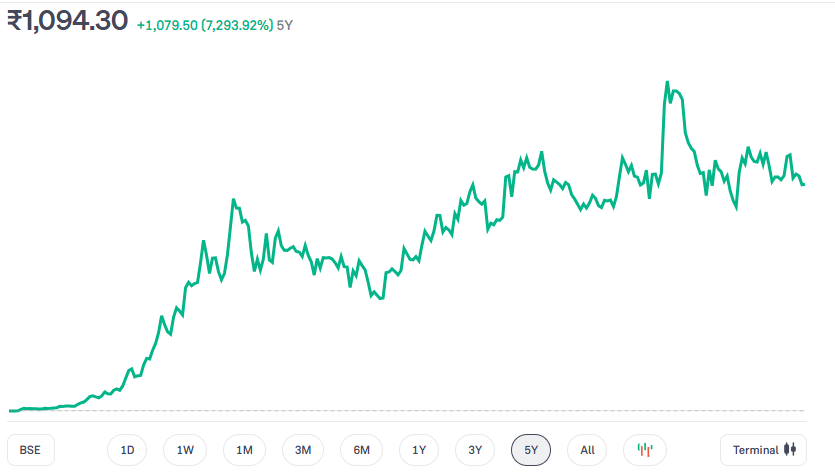This screenshot has width=835, height=476.
Task: View All time price history
Action: [587, 450]
